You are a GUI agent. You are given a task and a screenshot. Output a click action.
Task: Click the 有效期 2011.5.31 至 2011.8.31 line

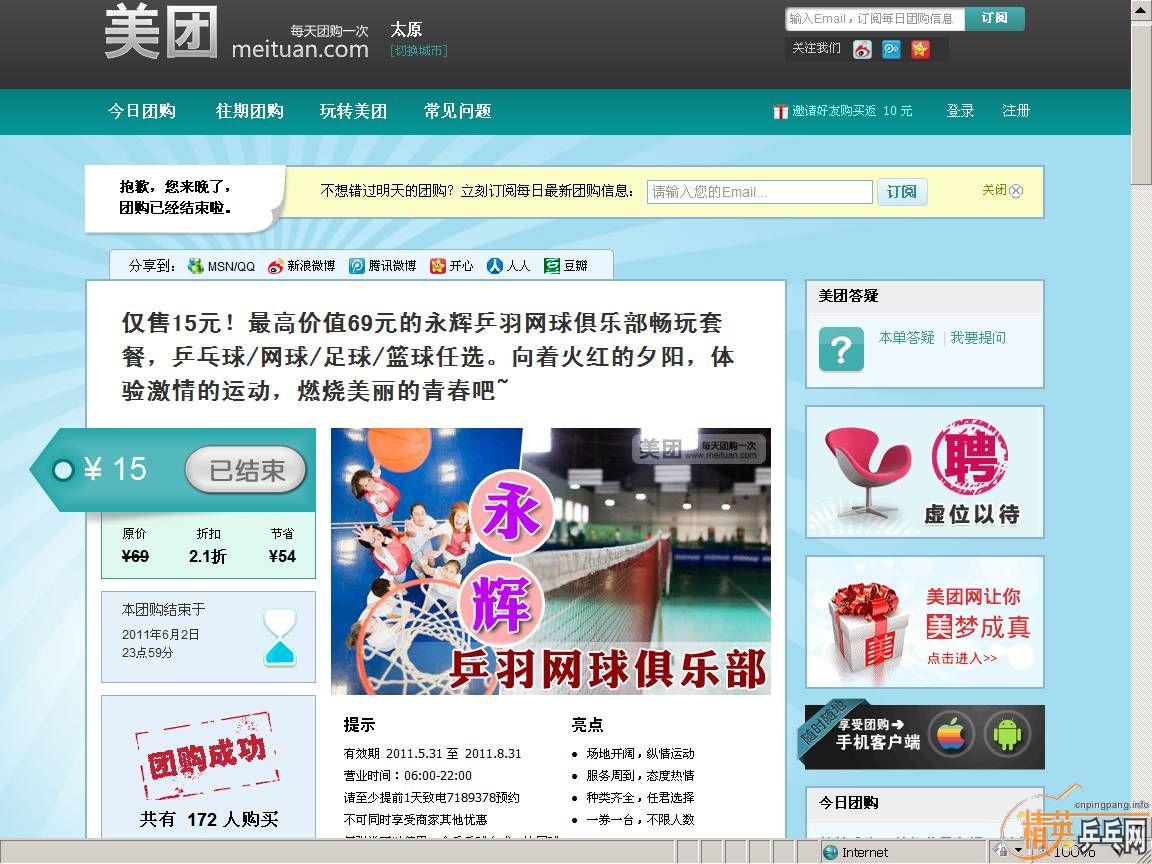pos(432,754)
